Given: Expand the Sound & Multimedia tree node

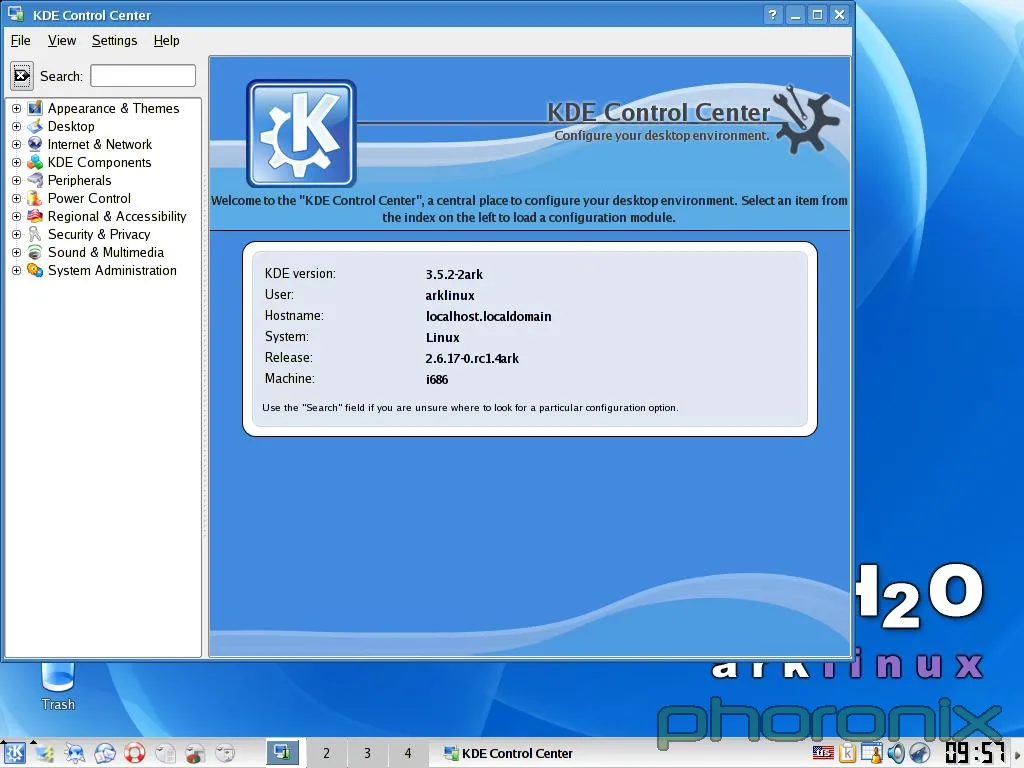Looking at the screenshot, I should point(16,252).
